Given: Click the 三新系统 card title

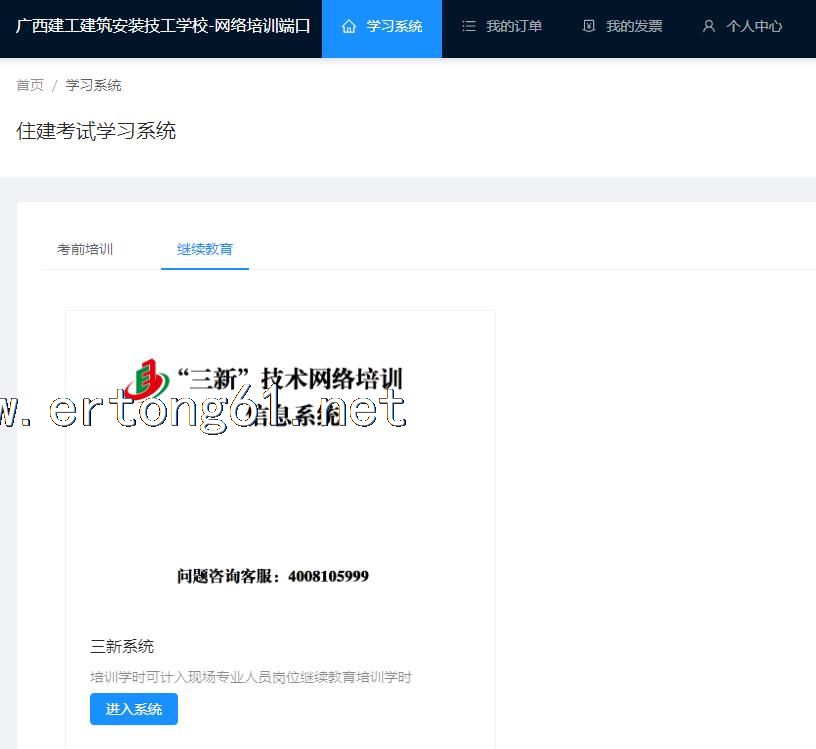Looking at the screenshot, I should (122, 646).
